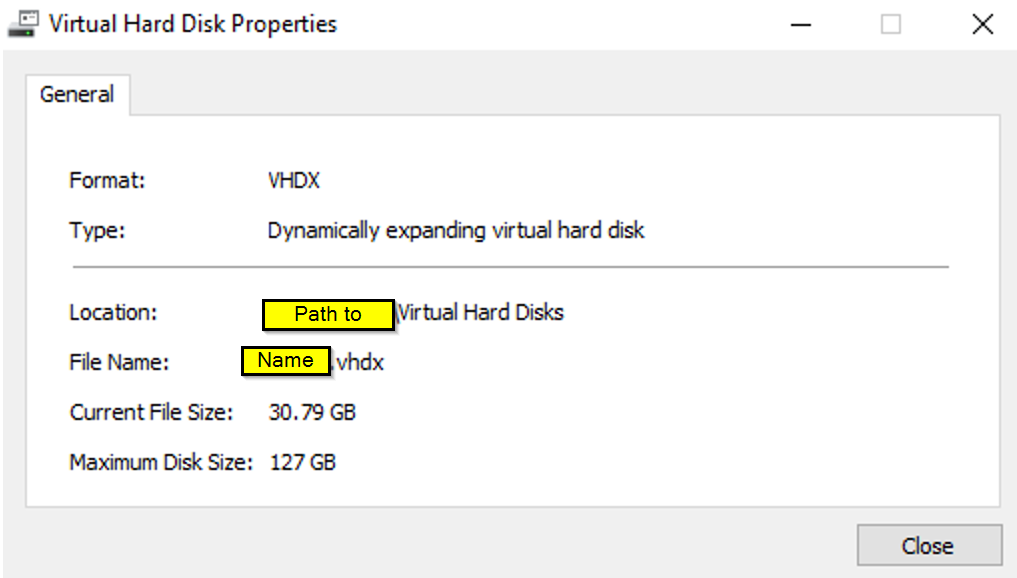1017x578 pixels.
Task: Select the 127 GB maximum disk size
Action: coord(303,462)
